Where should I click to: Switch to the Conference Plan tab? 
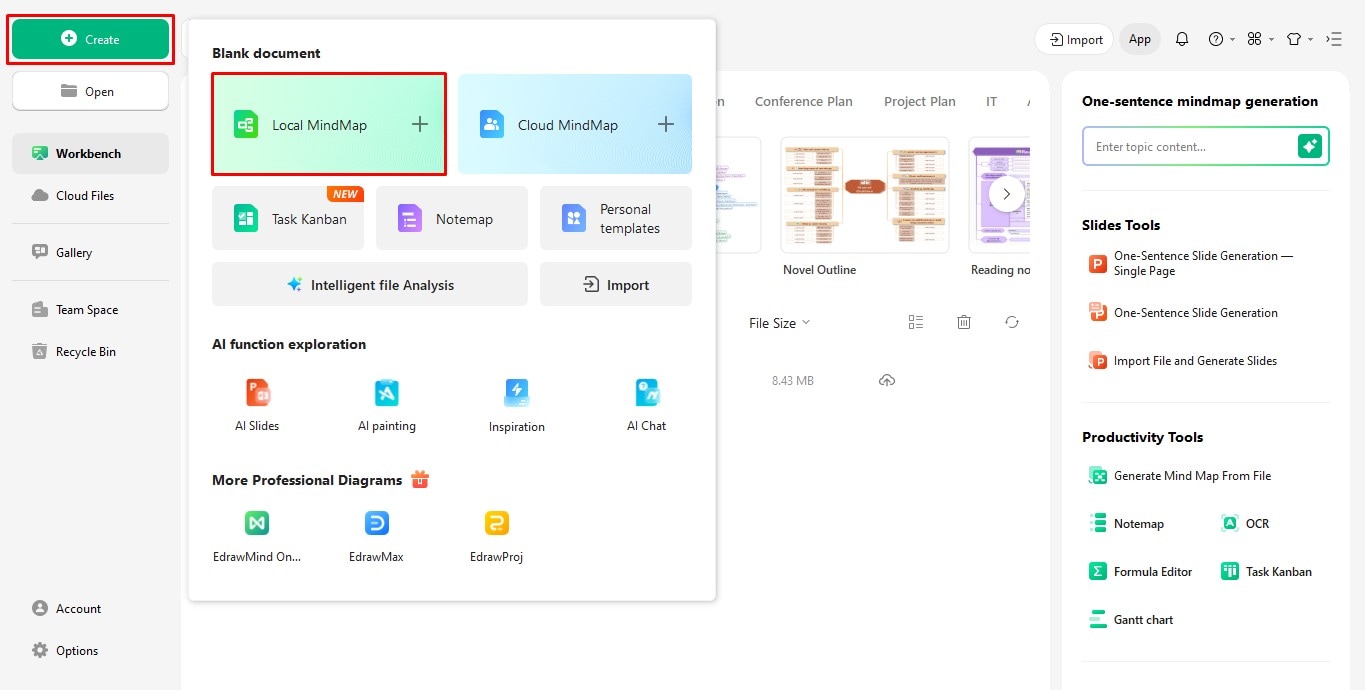coord(803,101)
